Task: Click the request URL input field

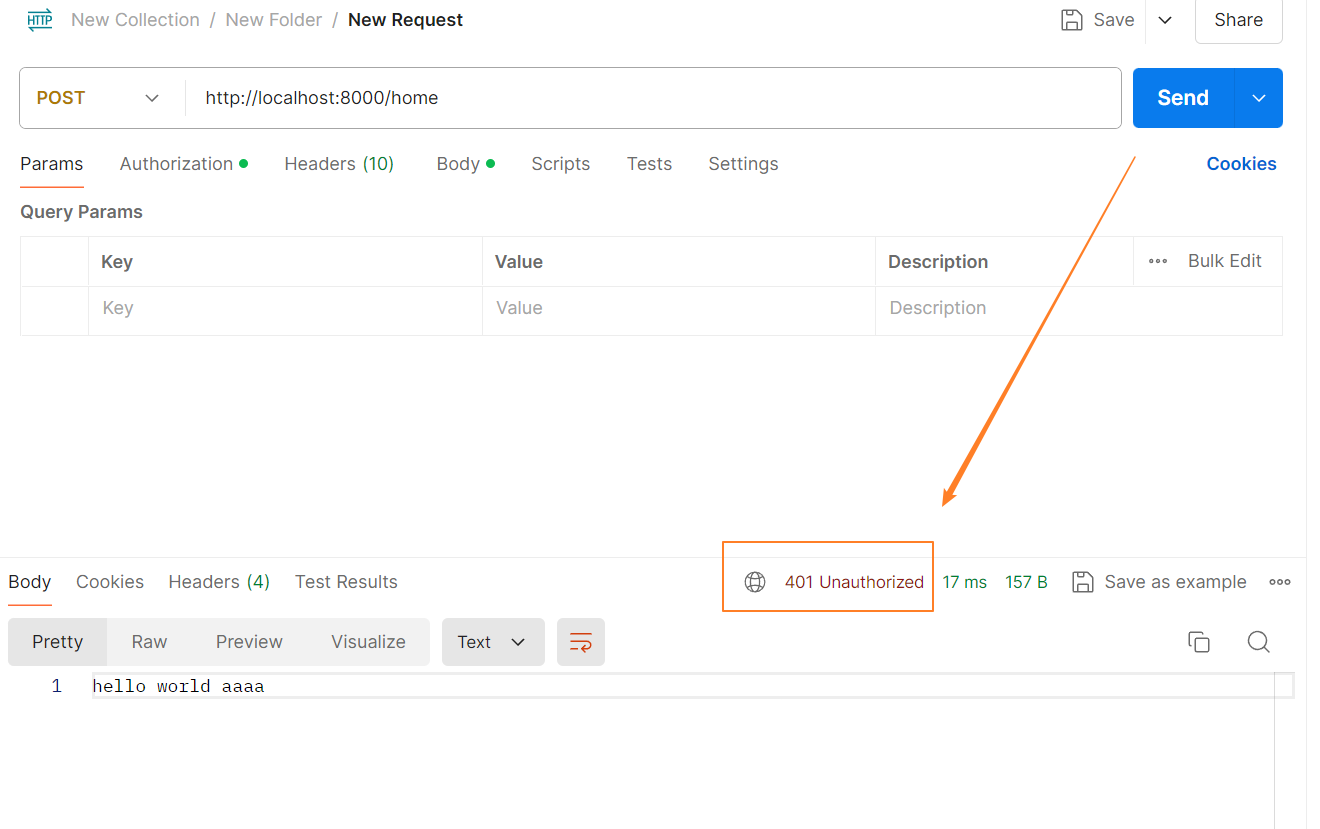Action: click(650, 98)
